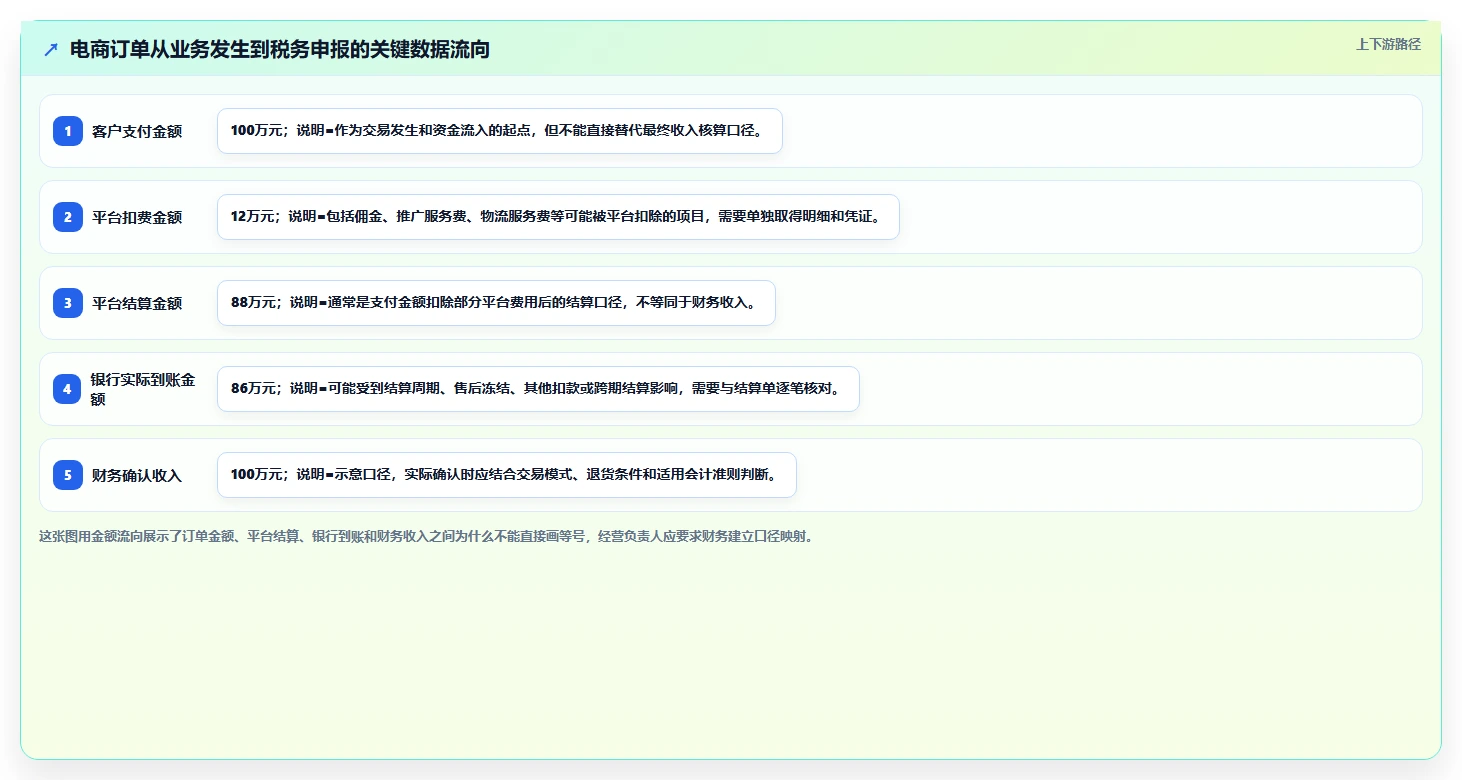Image resolution: width=1462 pixels, height=780 pixels.
Task: Click step badge 4 for 银行实际到账金额
Action: (68, 389)
